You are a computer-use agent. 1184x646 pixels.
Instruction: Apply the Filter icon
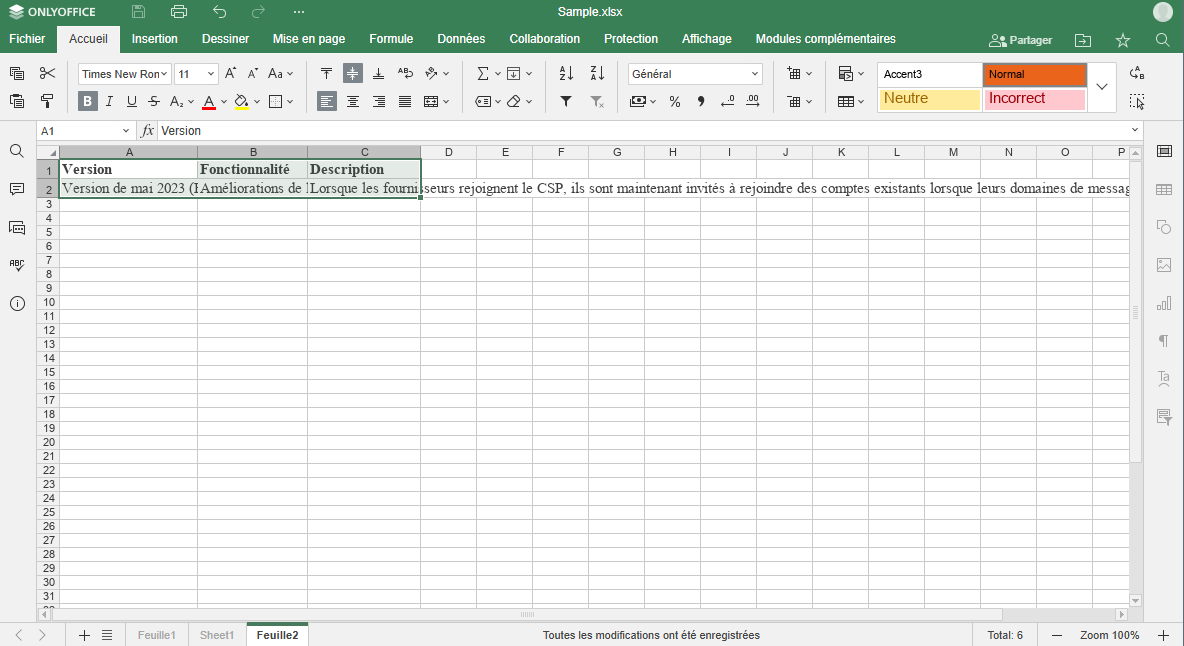[565, 101]
